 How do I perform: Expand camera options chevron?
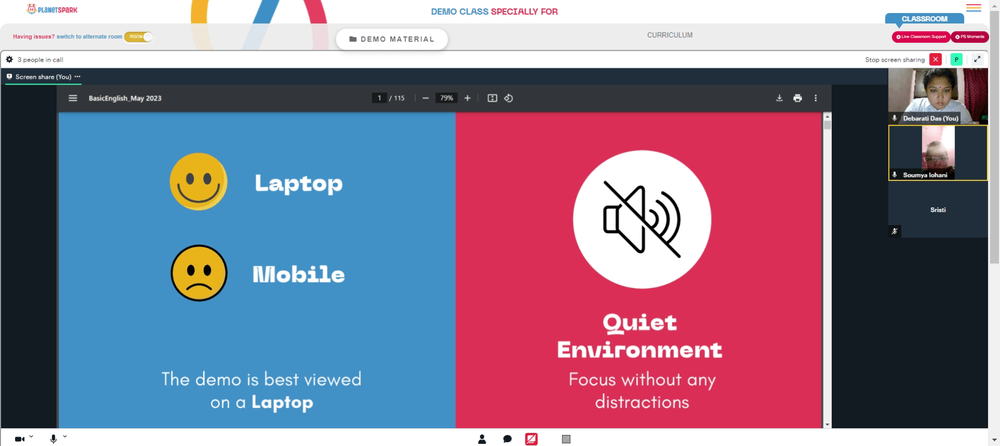[x=31, y=436]
